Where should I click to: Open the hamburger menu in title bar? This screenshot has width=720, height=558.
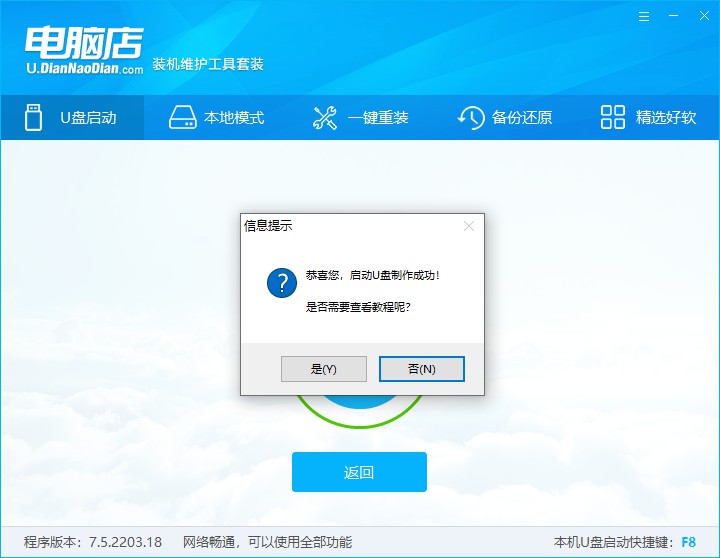[x=645, y=18]
